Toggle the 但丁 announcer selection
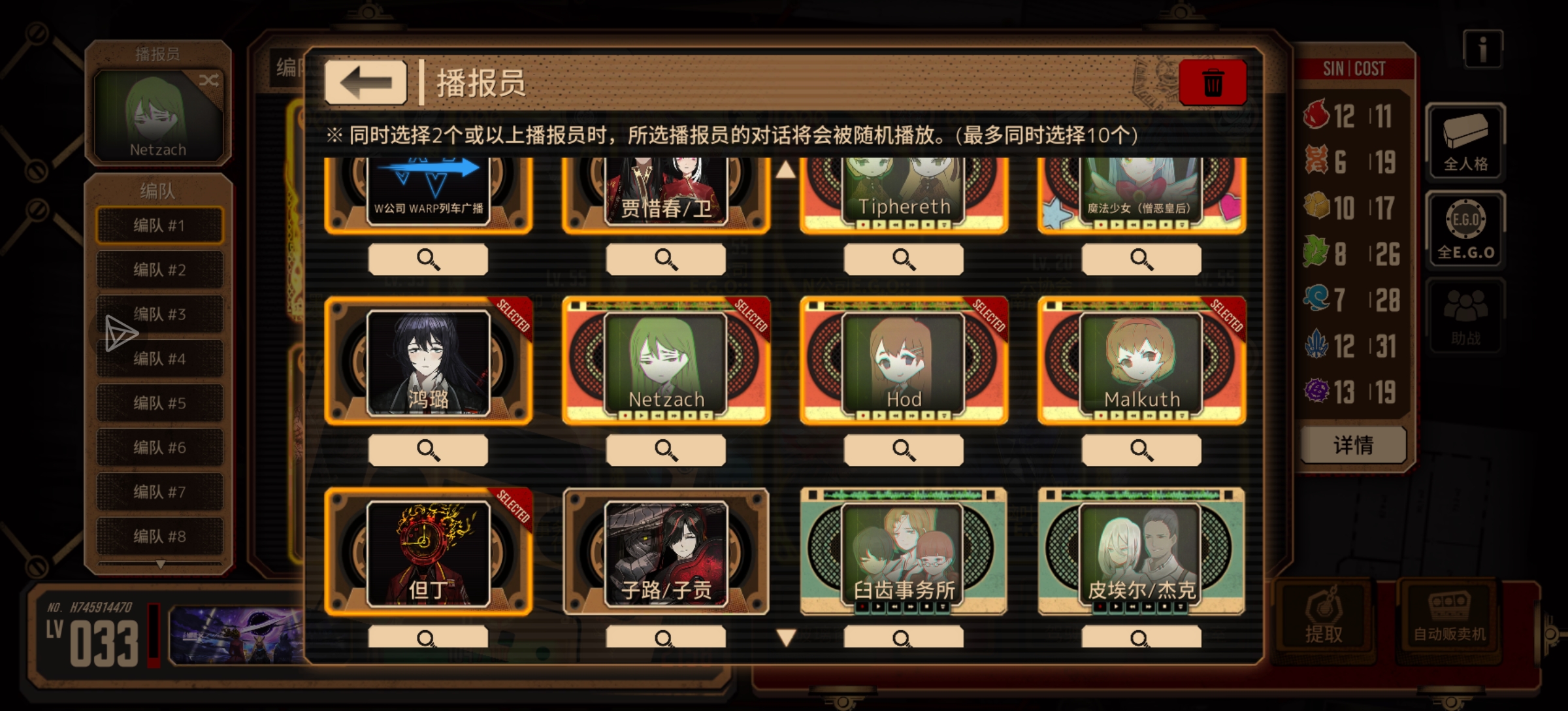The image size is (1568, 711). 428,552
